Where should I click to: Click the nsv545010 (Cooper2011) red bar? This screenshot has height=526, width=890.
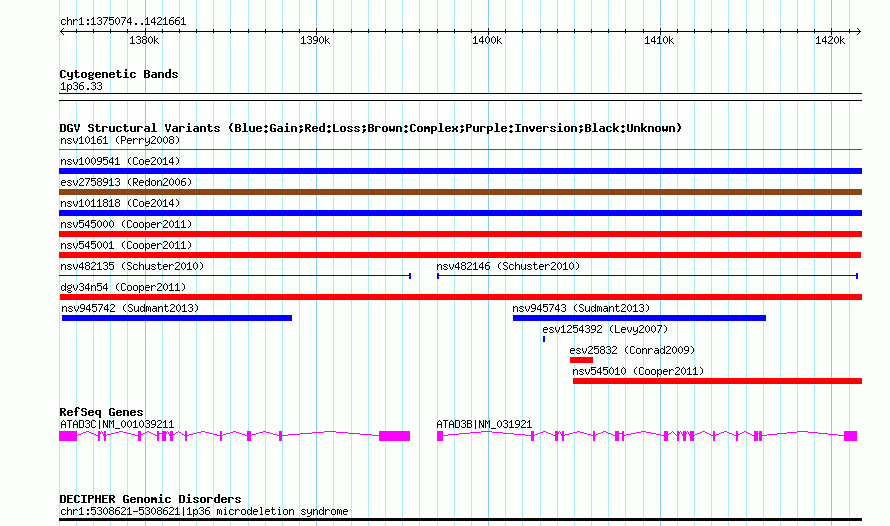coord(717,381)
